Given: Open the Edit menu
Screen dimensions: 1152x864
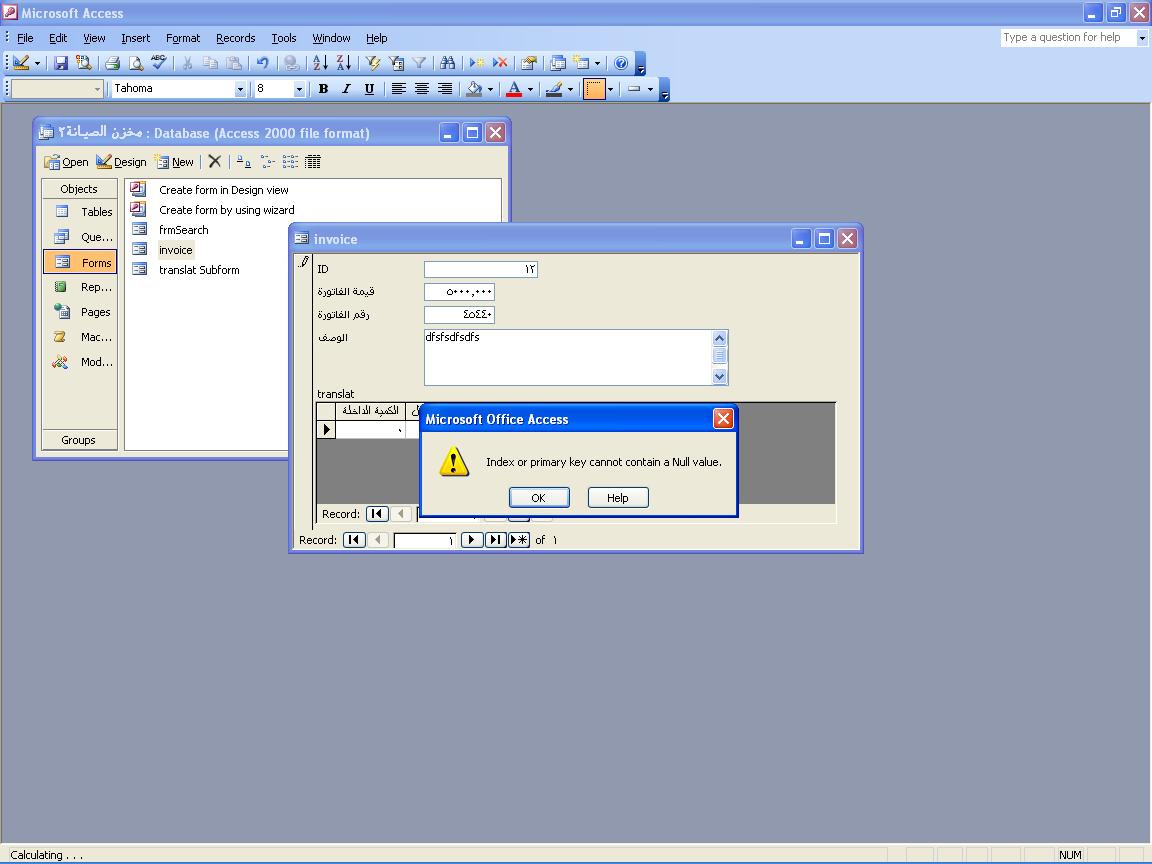Looking at the screenshot, I should (x=58, y=38).
